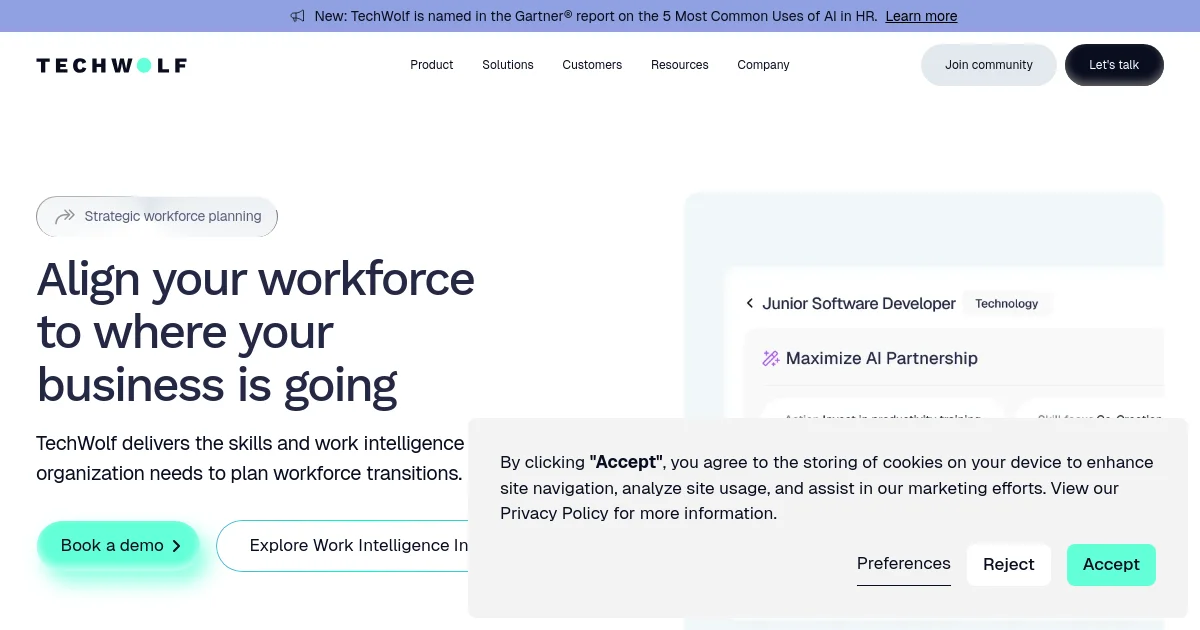Screen dimensions: 1200x630
Task: Click the Gartner report announcement text
Action: [x=596, y=16]
